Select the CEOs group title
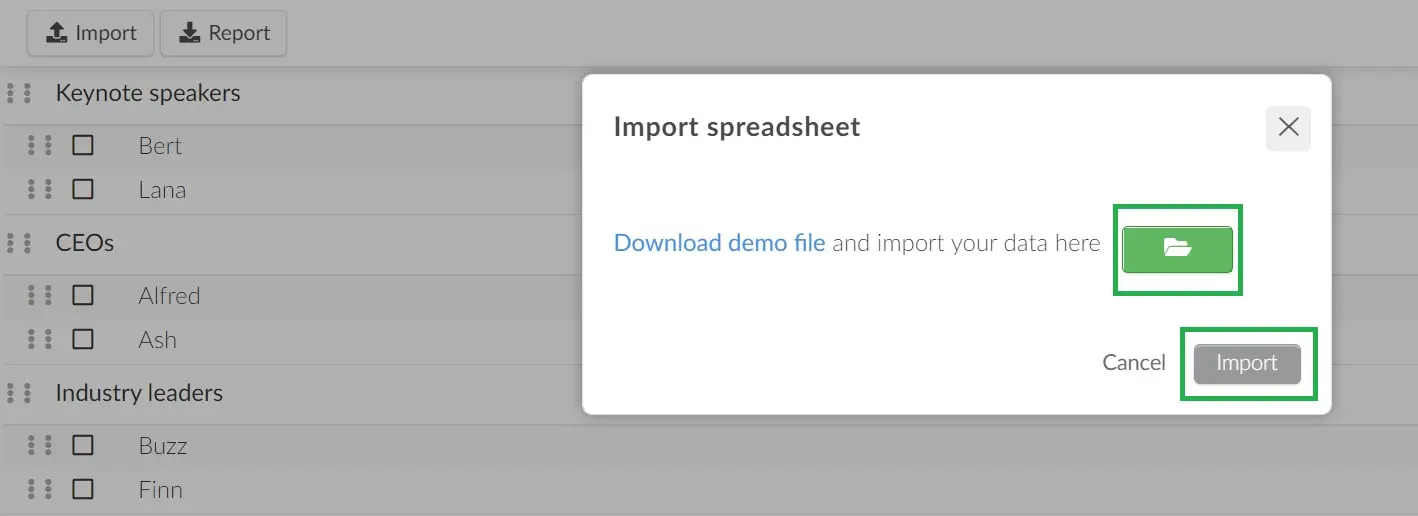Screen dimensions: 1418x516 (x=85, y=243)
